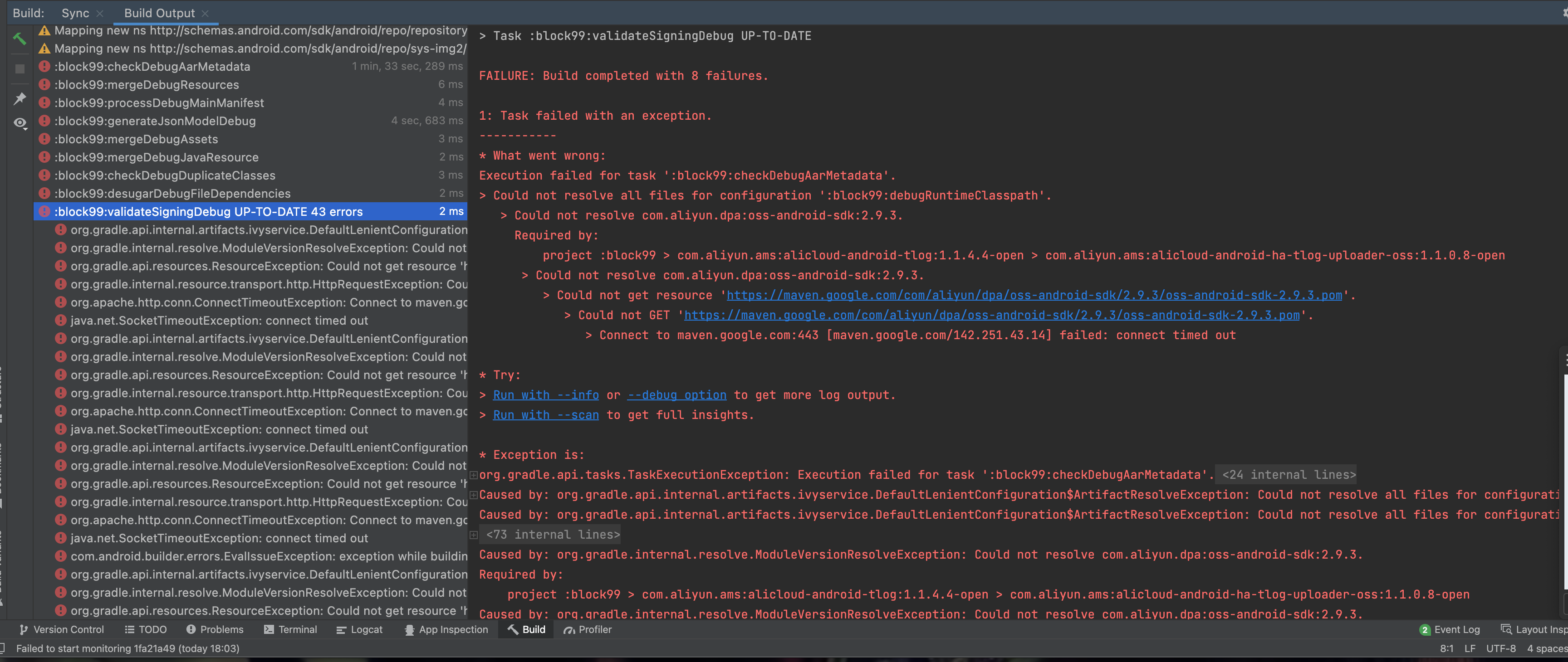Click the Terminal tab's icon

tap(269, 629)
